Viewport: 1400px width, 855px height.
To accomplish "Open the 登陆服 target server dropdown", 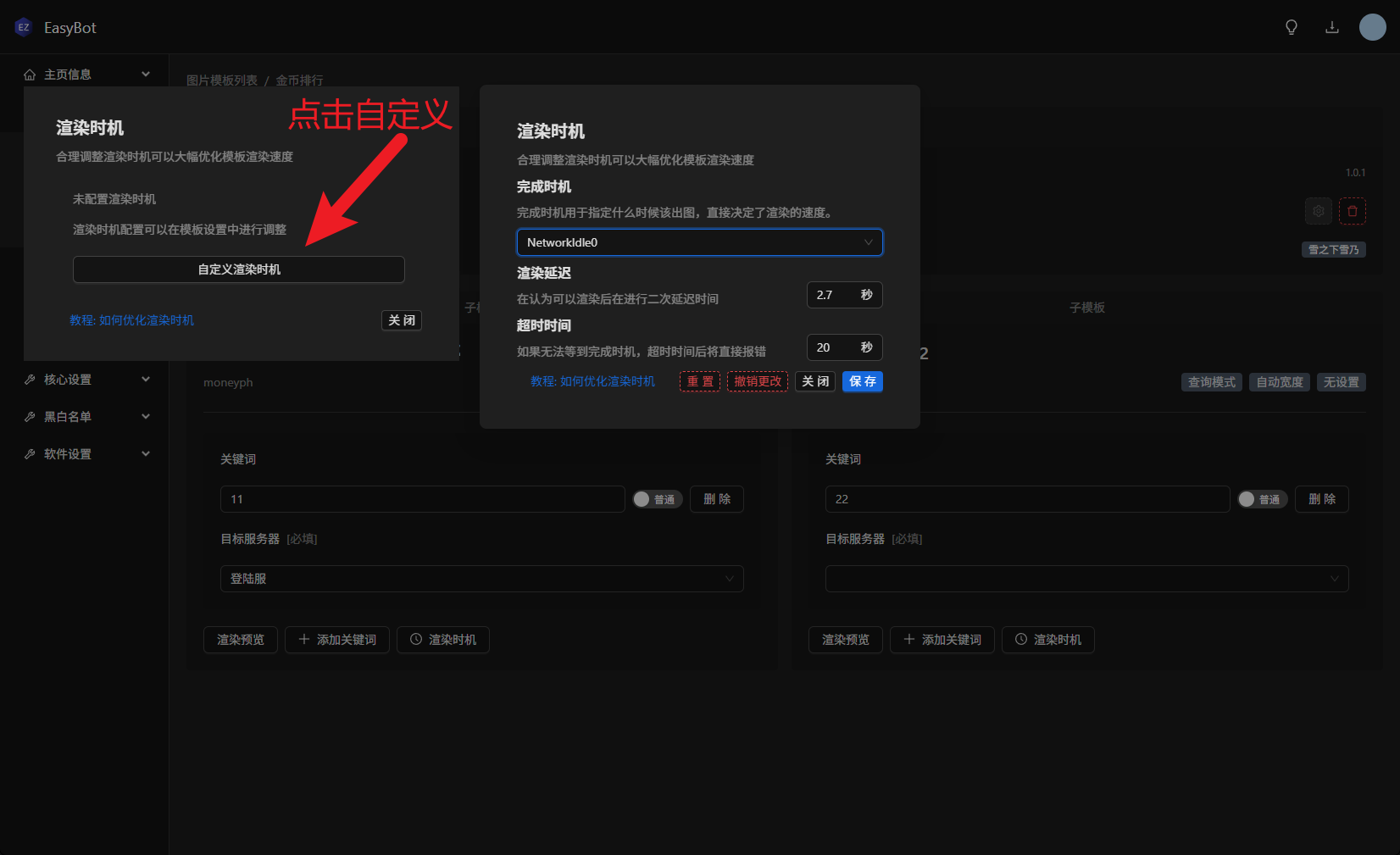I will click(481, 579).
